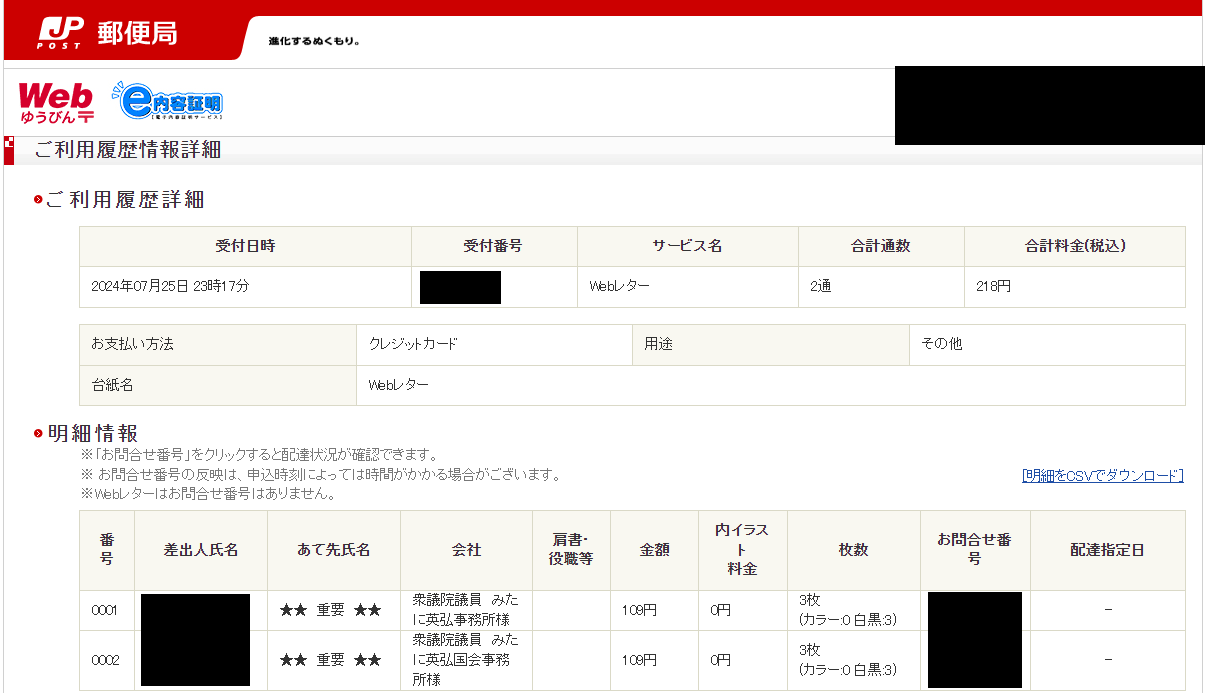Click the サービス名 column header
1215x693 pixels.
(x=687, y=246)
